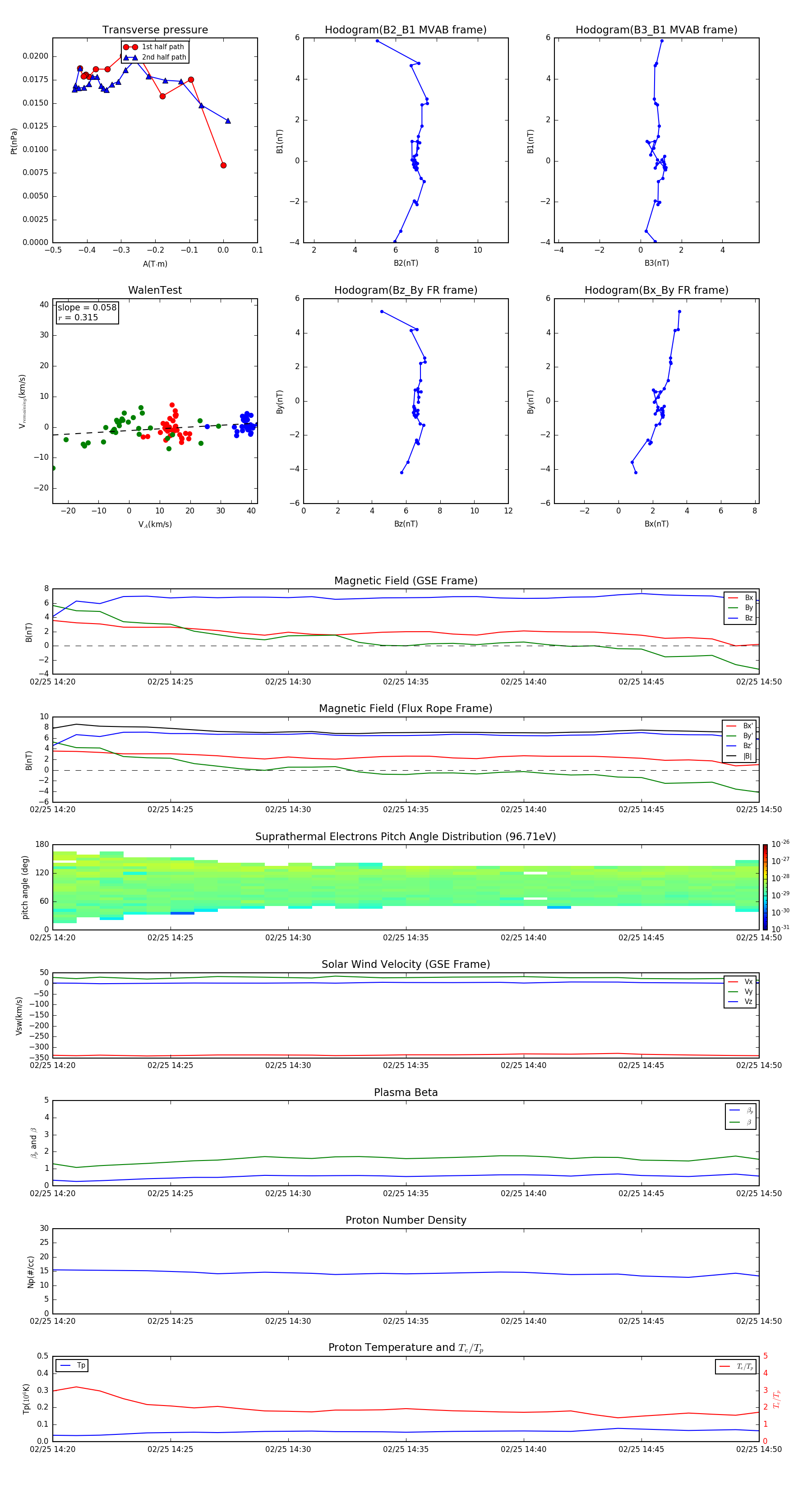Select the 'r = 0.315' annotation text
Image resolution: width=812 pixels, height=1489 pixels.
tap(78, 317)
